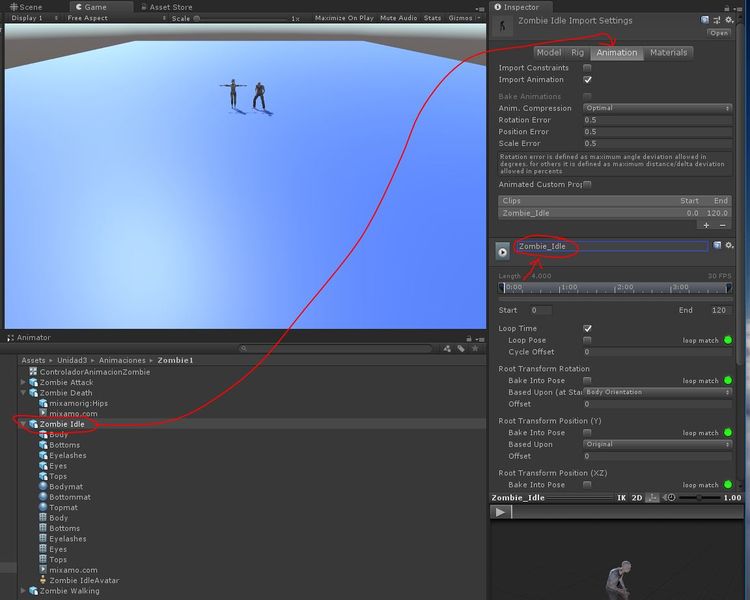Click the clip Start frame field
750x600 pixels.
(x=541, y=310)
